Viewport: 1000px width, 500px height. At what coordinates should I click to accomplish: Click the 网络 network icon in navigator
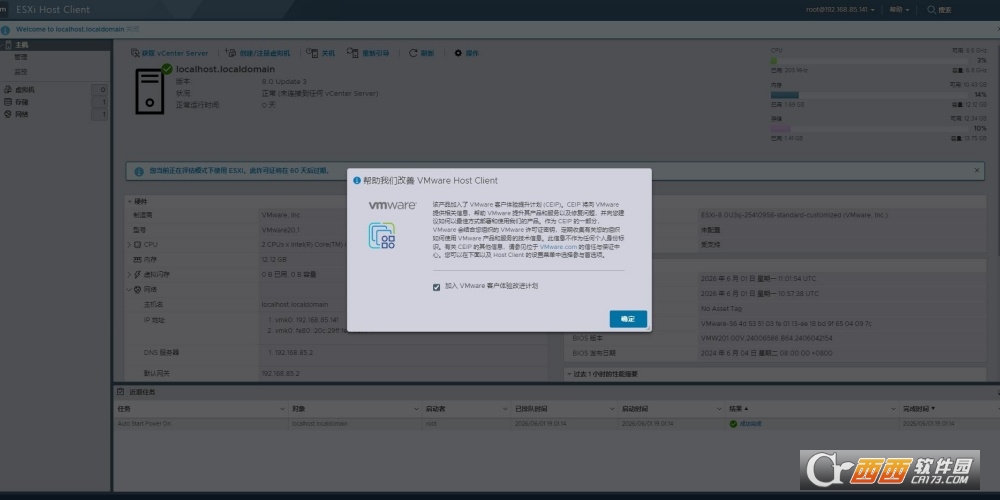[8, 114]
